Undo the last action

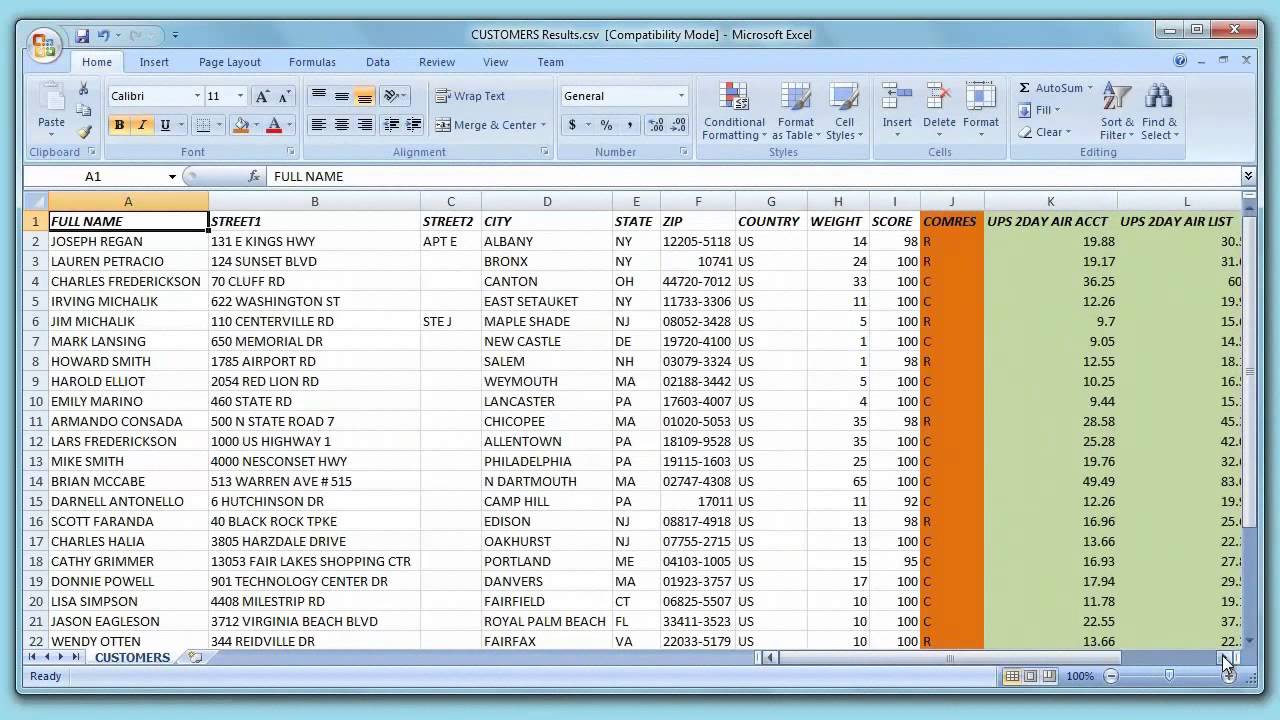coord(103,35)
